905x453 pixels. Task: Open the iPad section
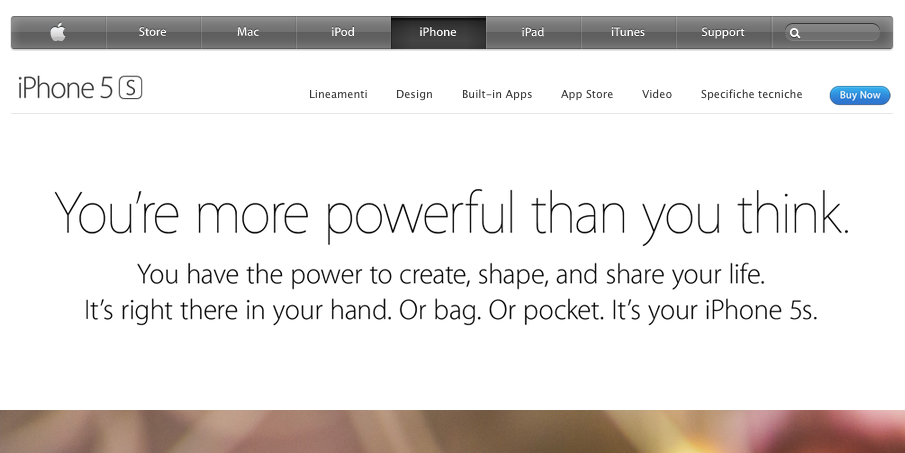533,32
